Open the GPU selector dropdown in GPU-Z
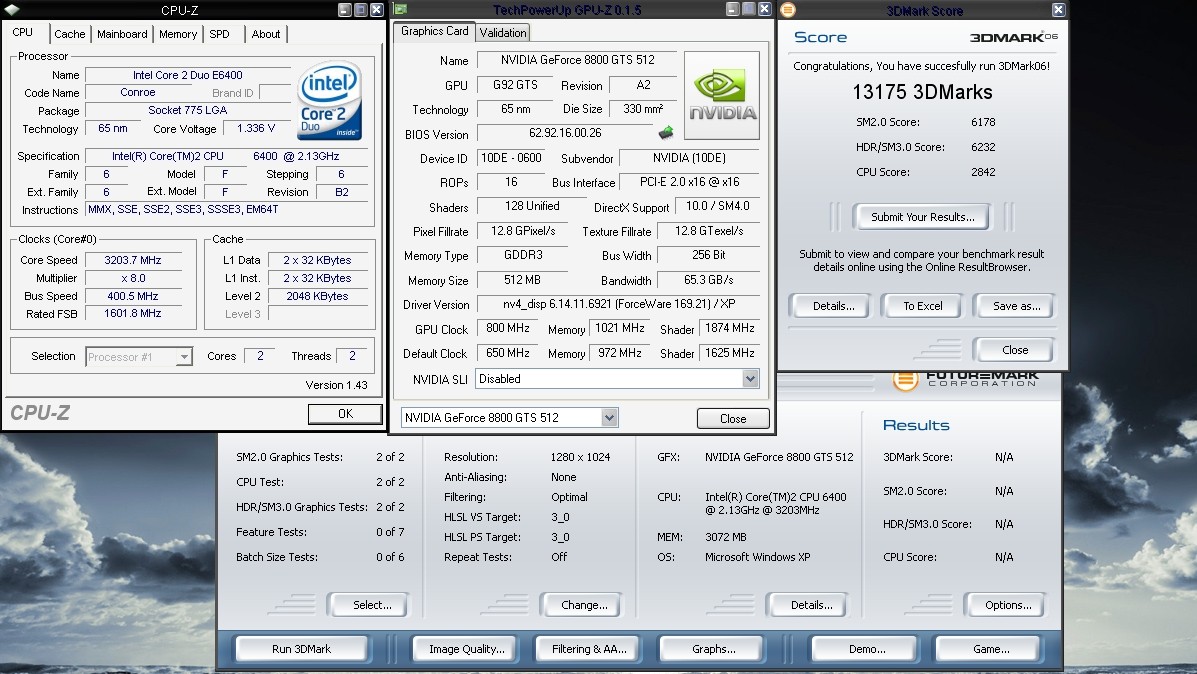Screen dimensions: 1197x674 (608, 418)
